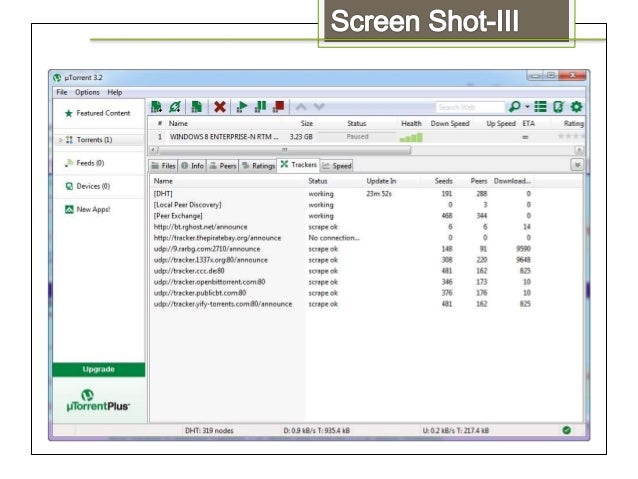Screen dimensions: 638x479
Task: Expand the Torrents tree arrow
Action: tap(60, 140)
